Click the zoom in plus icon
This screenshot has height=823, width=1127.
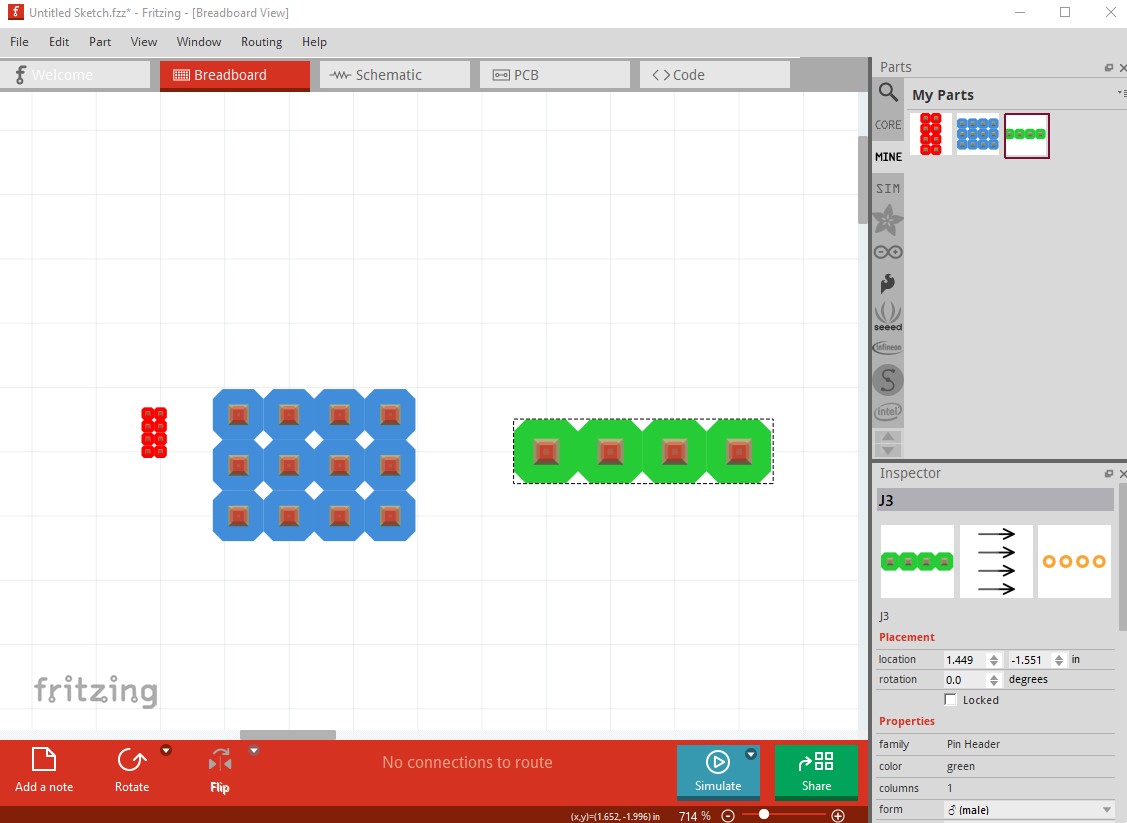tap(838, 816)
